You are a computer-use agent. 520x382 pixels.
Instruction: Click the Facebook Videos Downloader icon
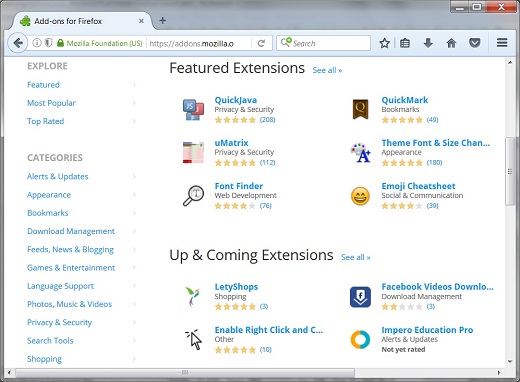click(x=360, y=297)
